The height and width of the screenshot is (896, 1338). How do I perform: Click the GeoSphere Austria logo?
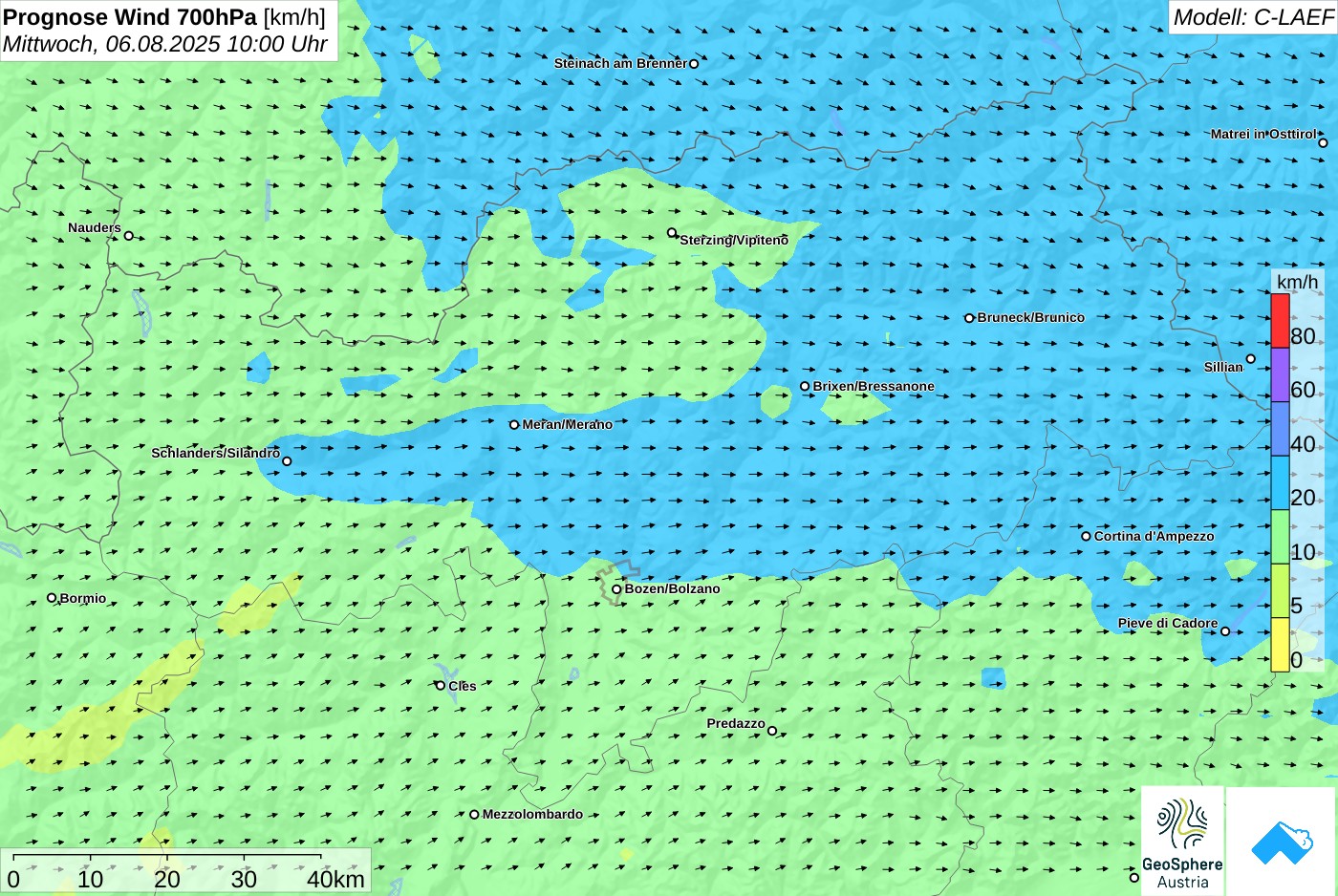pos(1182,841)
